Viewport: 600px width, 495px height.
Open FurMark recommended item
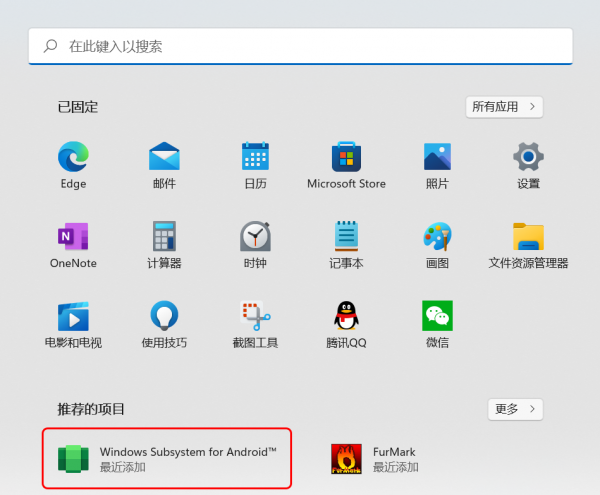(375, 459)
